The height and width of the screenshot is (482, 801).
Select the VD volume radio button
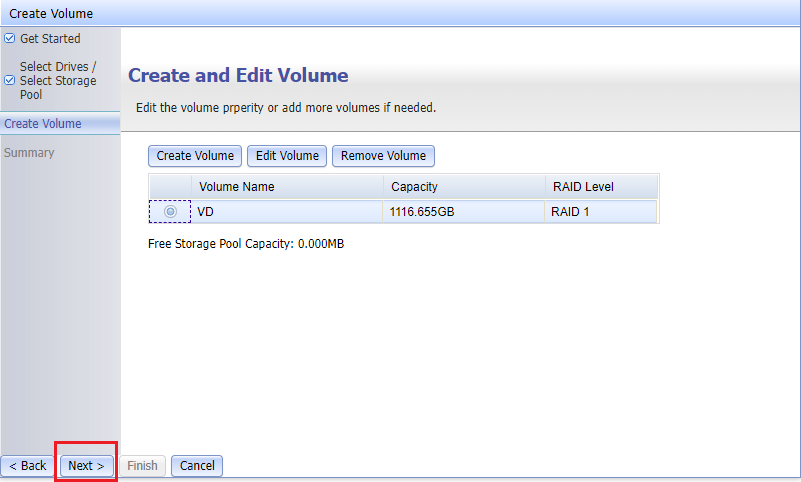pos(170,211)
